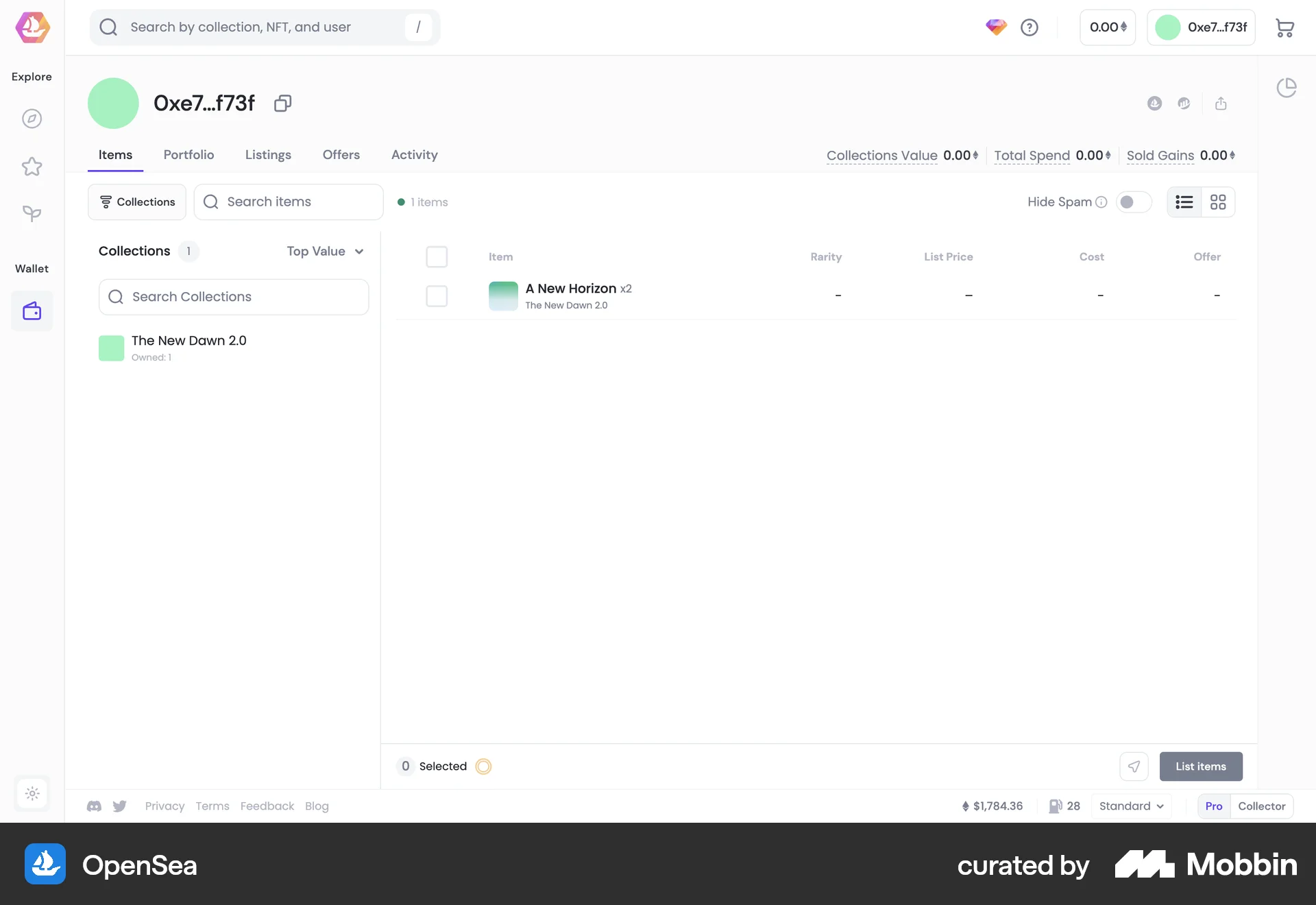Open the Explore compass icon in the sidebar
Screen dimensions: 1316x905
(x=32, y=118)
